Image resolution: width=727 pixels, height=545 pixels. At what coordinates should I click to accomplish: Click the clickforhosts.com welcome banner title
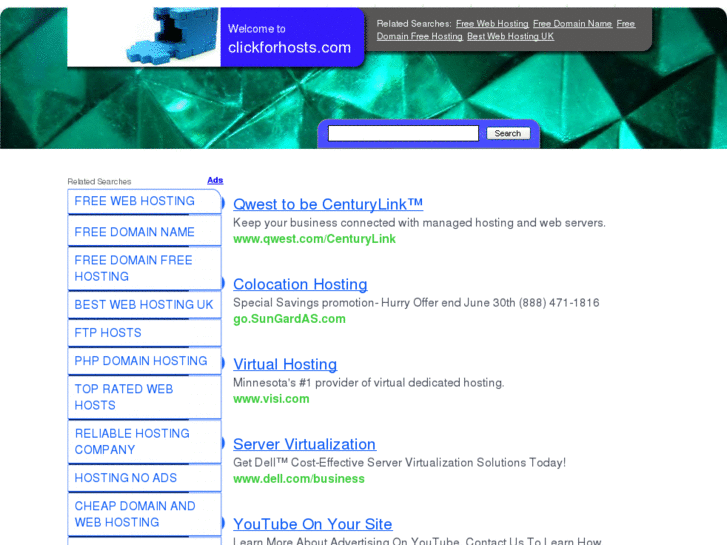pyautogui.click(x=289, y=47)
